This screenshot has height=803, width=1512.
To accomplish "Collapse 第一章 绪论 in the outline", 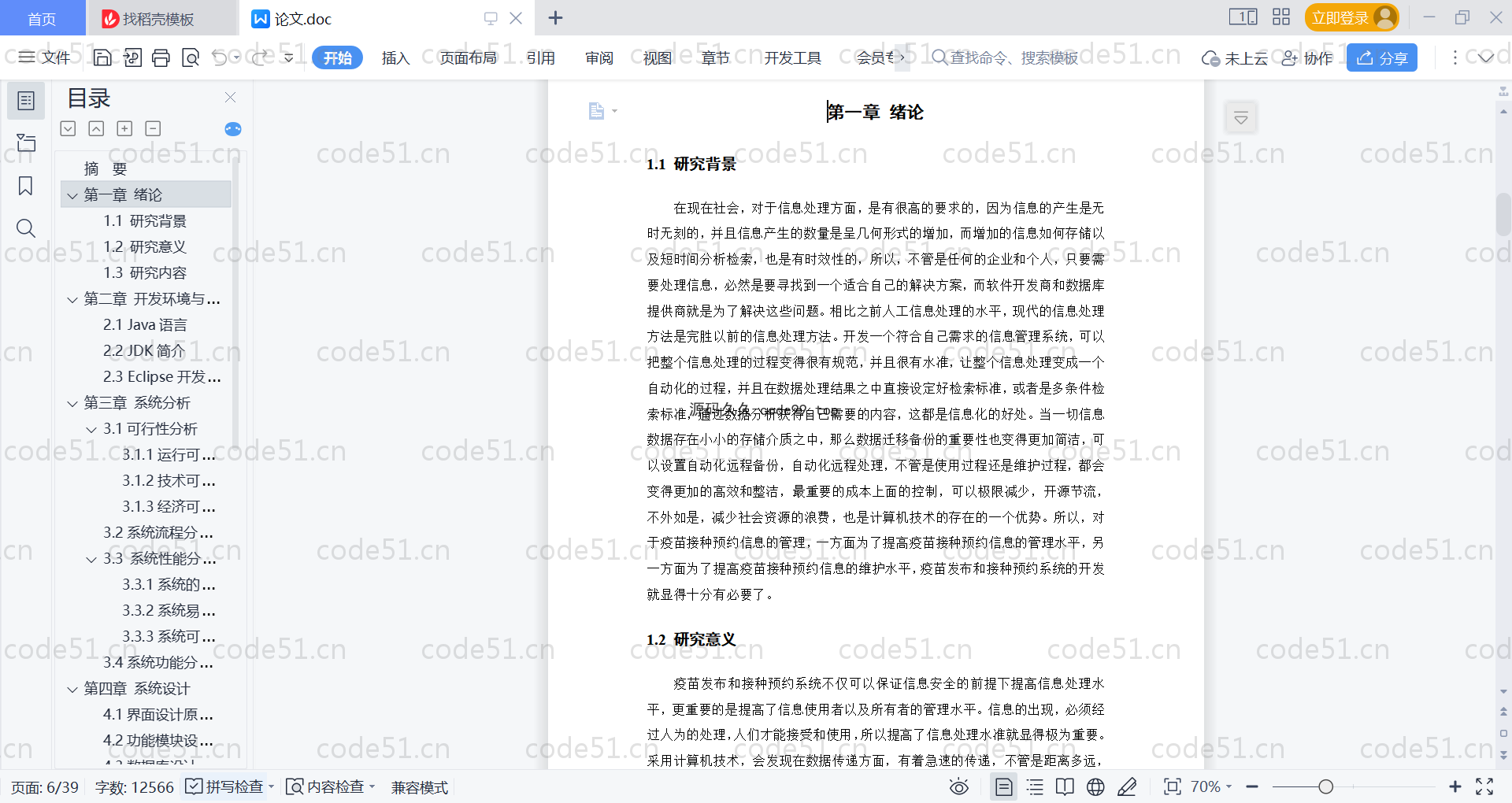I will pyautogui.click(x=72, y=195).
